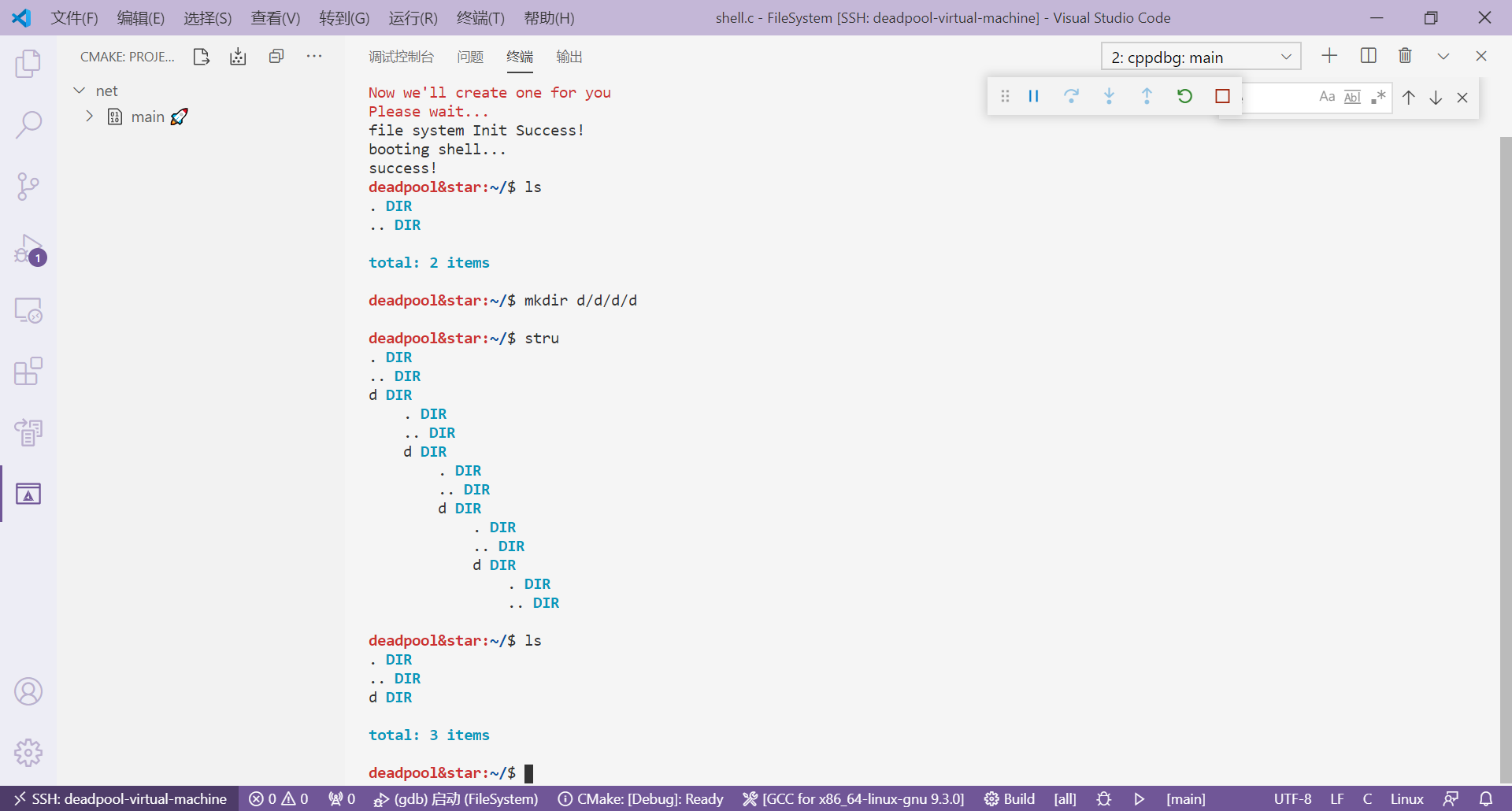Change LF end of line sequence

click(1337, 798)
